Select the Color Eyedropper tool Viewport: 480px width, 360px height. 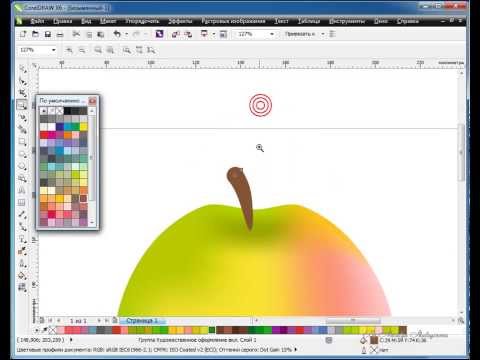tap(22, 251)
